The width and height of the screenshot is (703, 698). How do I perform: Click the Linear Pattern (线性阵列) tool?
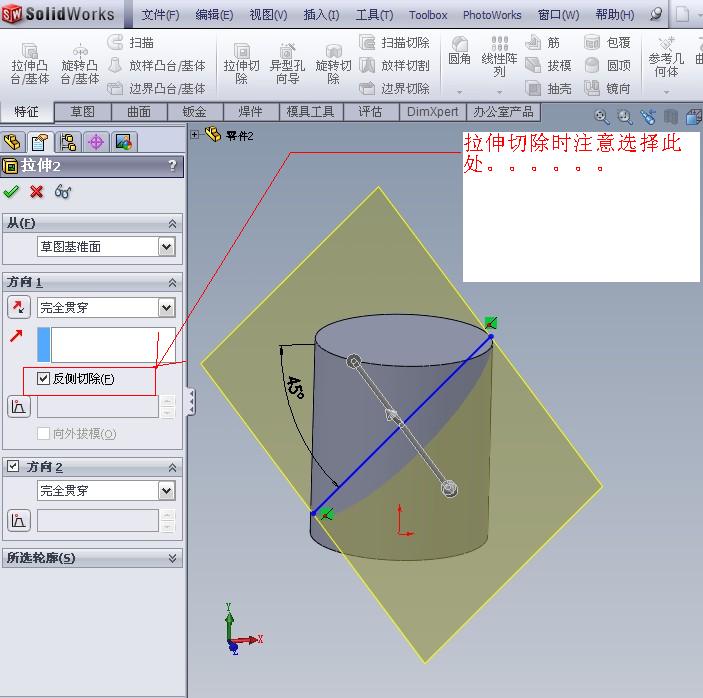click(499, 57)
